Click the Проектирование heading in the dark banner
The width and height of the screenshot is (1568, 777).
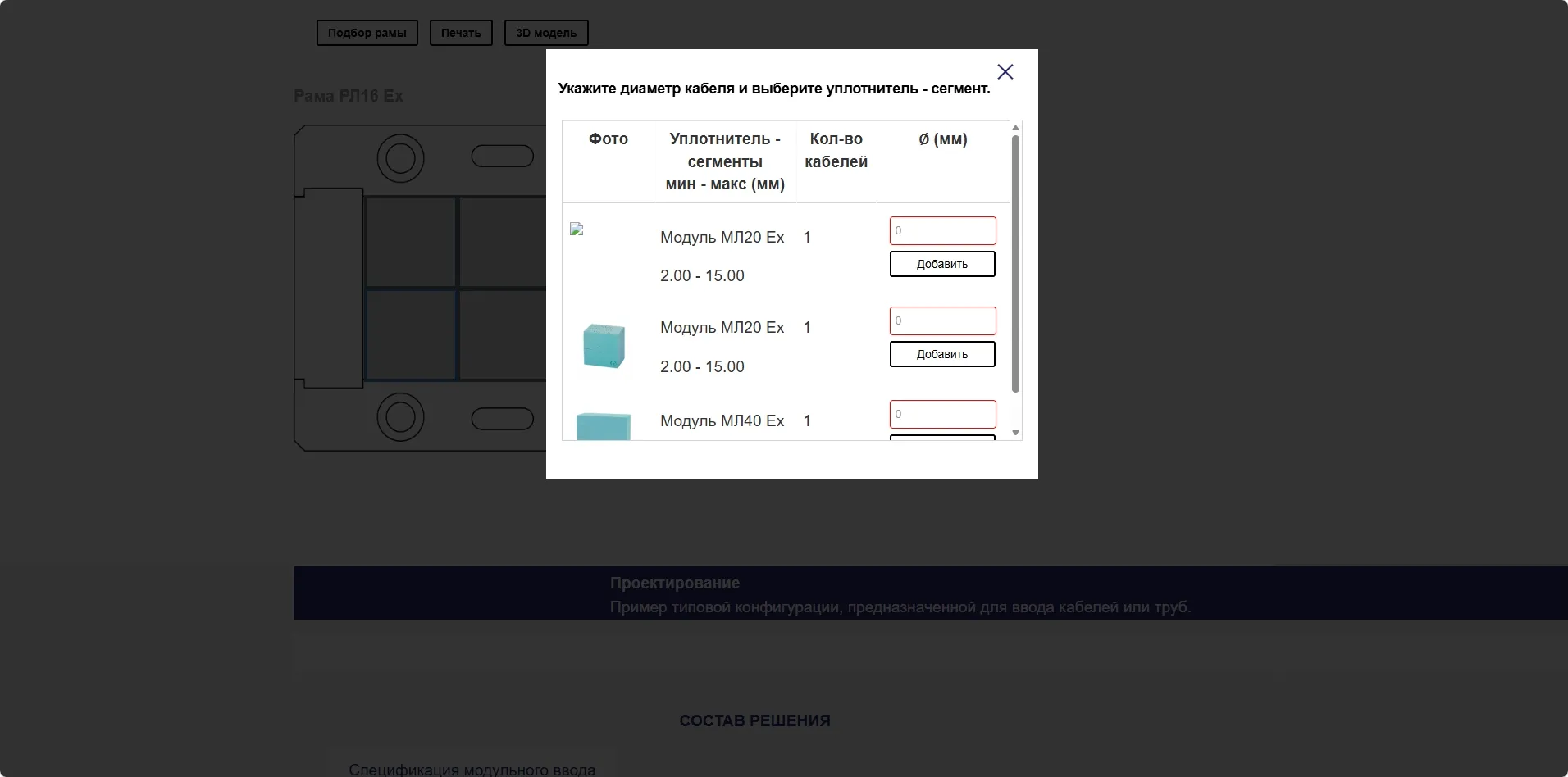pos(675,583)
